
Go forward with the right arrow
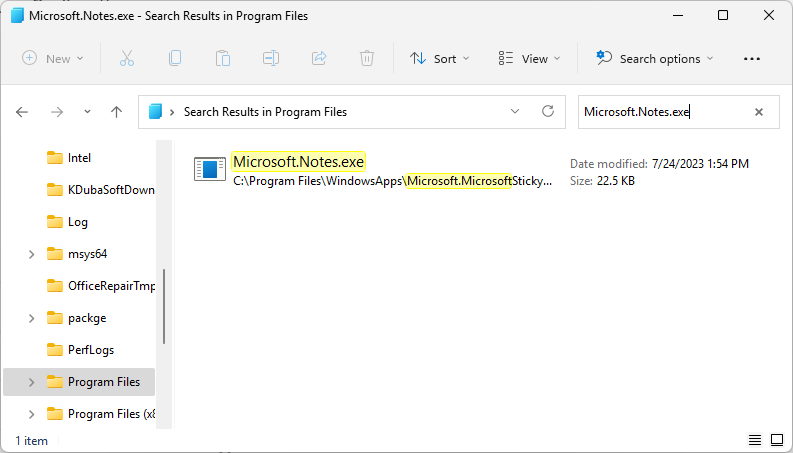57,112
